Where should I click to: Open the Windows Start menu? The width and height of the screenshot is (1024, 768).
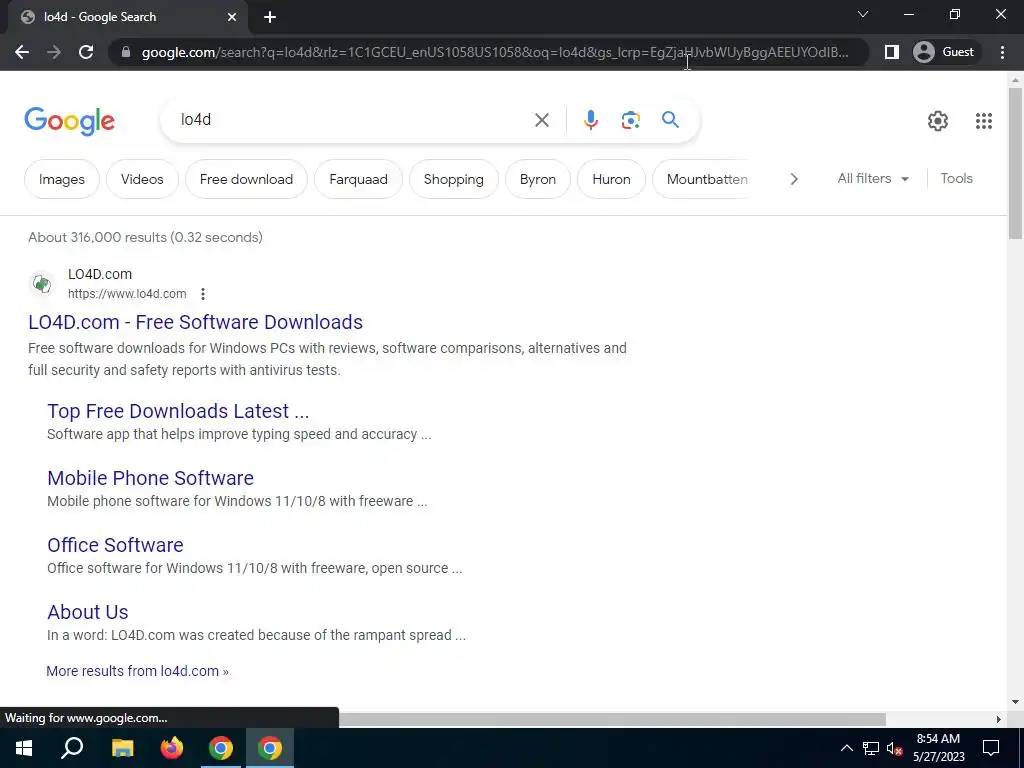pyautogui.click(x=24, y=748)
